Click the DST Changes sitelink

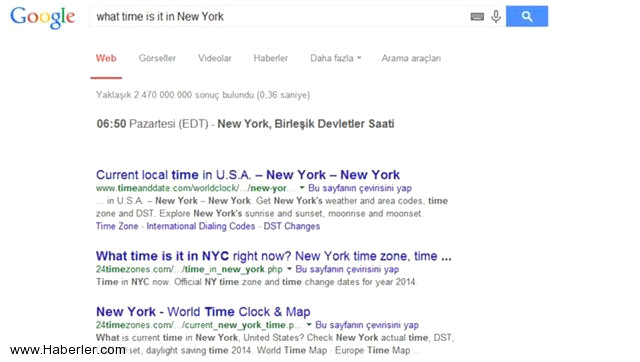pyautogui.click(x=291, y=226)
